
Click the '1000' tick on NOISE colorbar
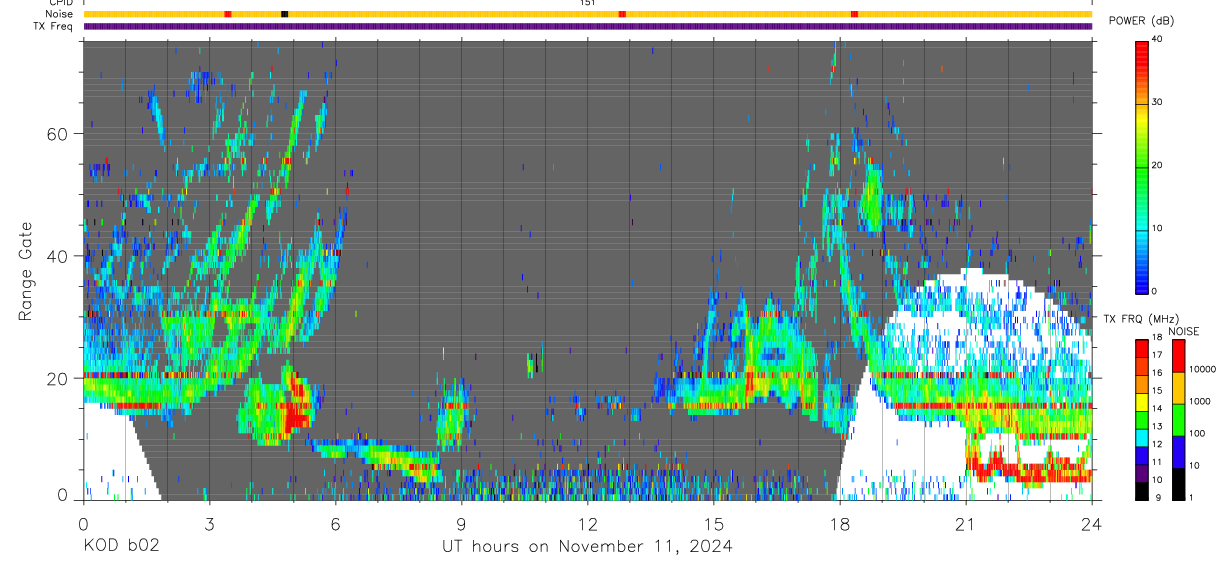click(1200, 401)
